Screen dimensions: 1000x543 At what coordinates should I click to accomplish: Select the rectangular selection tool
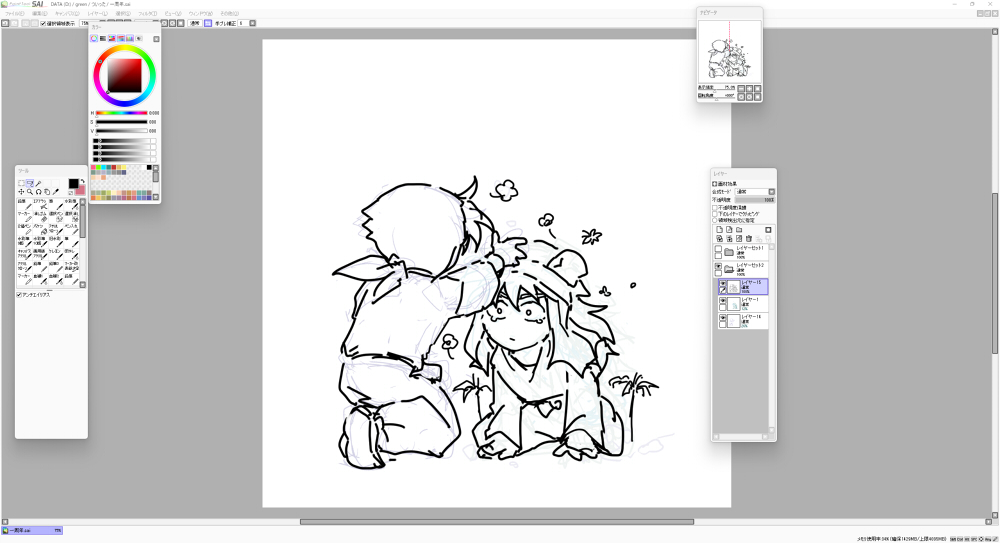[x=21, y=183]
